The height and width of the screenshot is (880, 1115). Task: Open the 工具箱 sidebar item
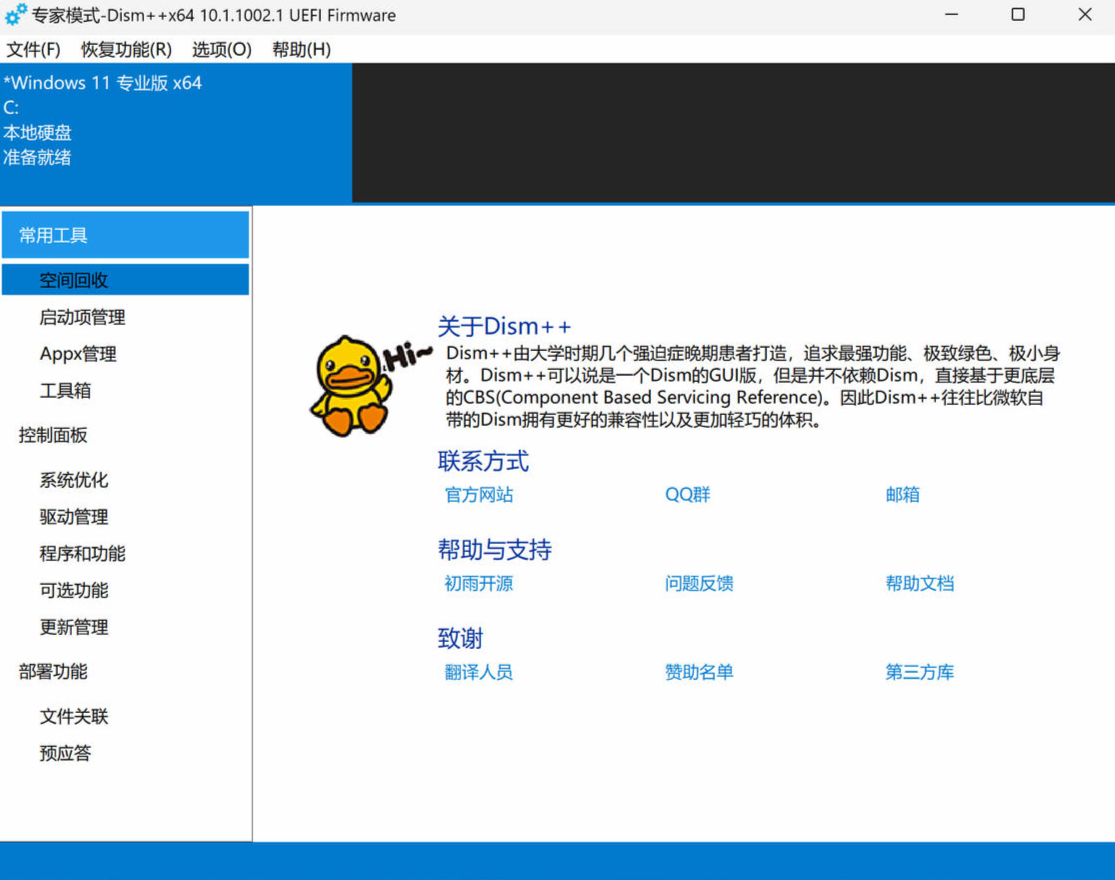pyautogui.click(x=65, y=390)
